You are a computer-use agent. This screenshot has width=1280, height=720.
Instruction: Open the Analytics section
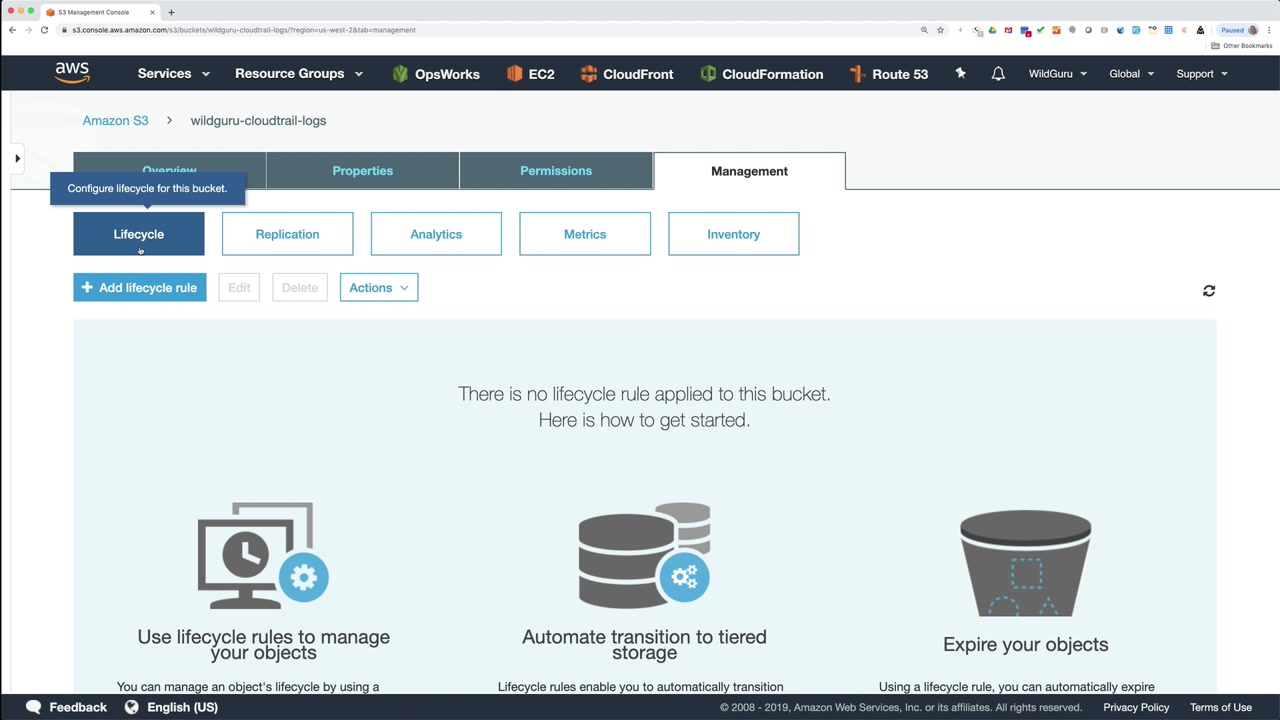pyautogui.click(x=436, y=234)
